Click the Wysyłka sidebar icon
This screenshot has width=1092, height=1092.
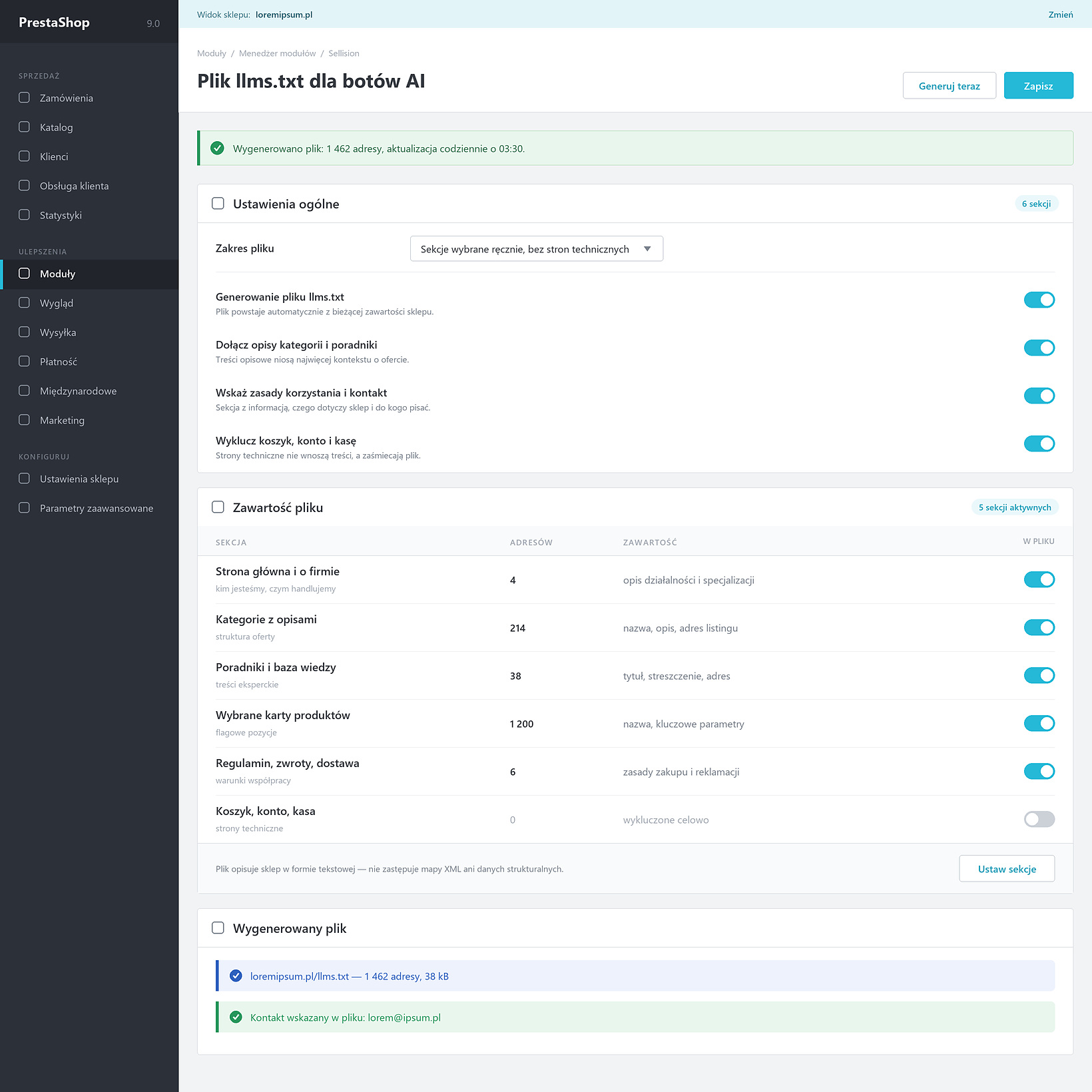tap(24, 332)
